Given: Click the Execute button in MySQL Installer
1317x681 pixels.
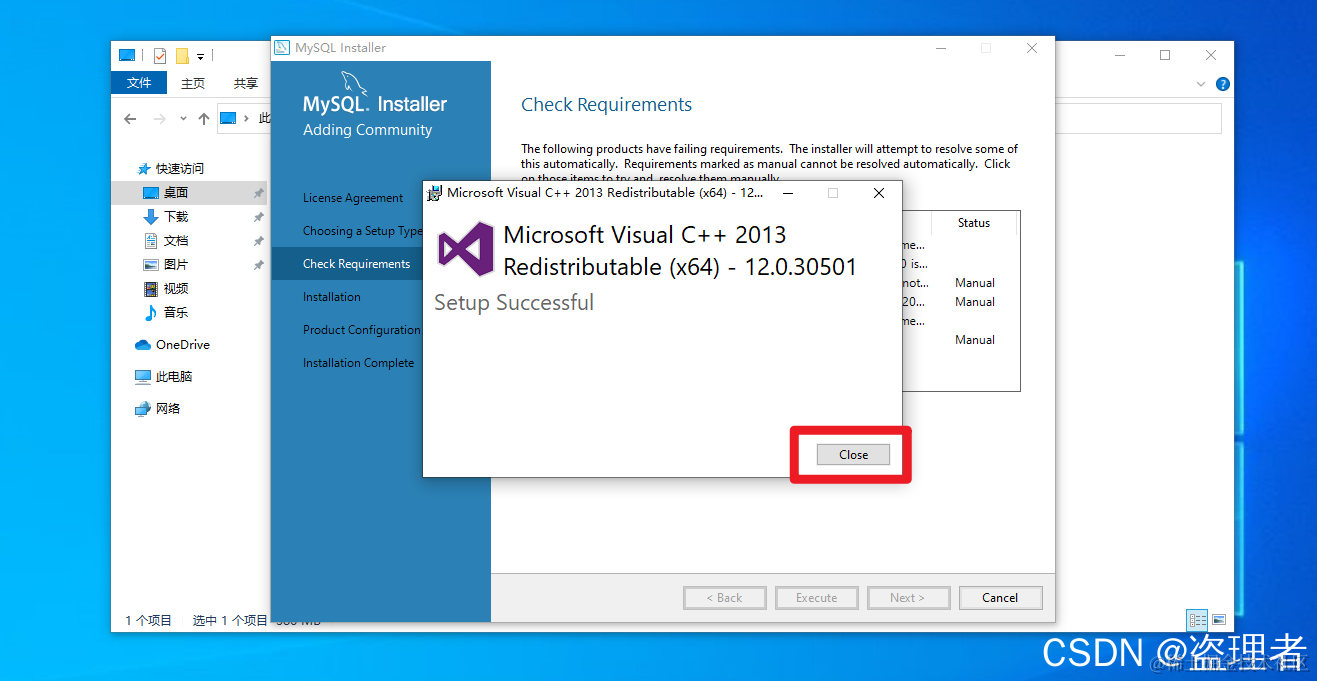Looking at the screenshot, I should click(x=816, y=598).
